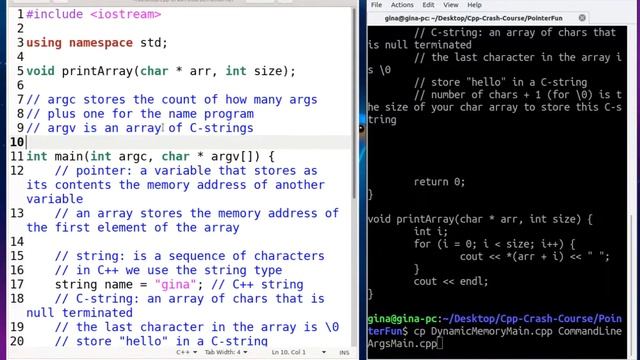Click the "// in C++ we use the string type" comment
The image size is (640, 360).
point(168,270)
